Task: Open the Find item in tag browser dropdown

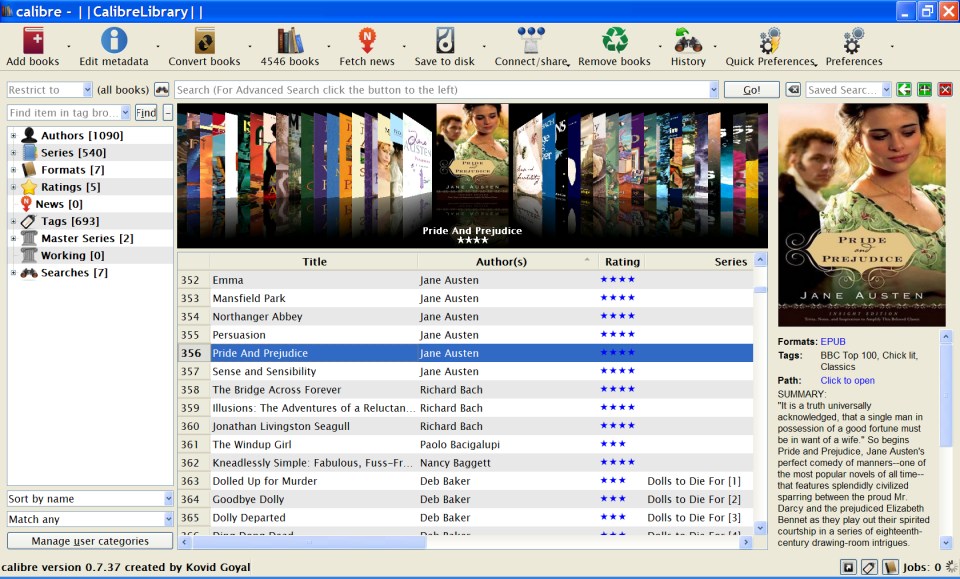Action: [125, 113]
